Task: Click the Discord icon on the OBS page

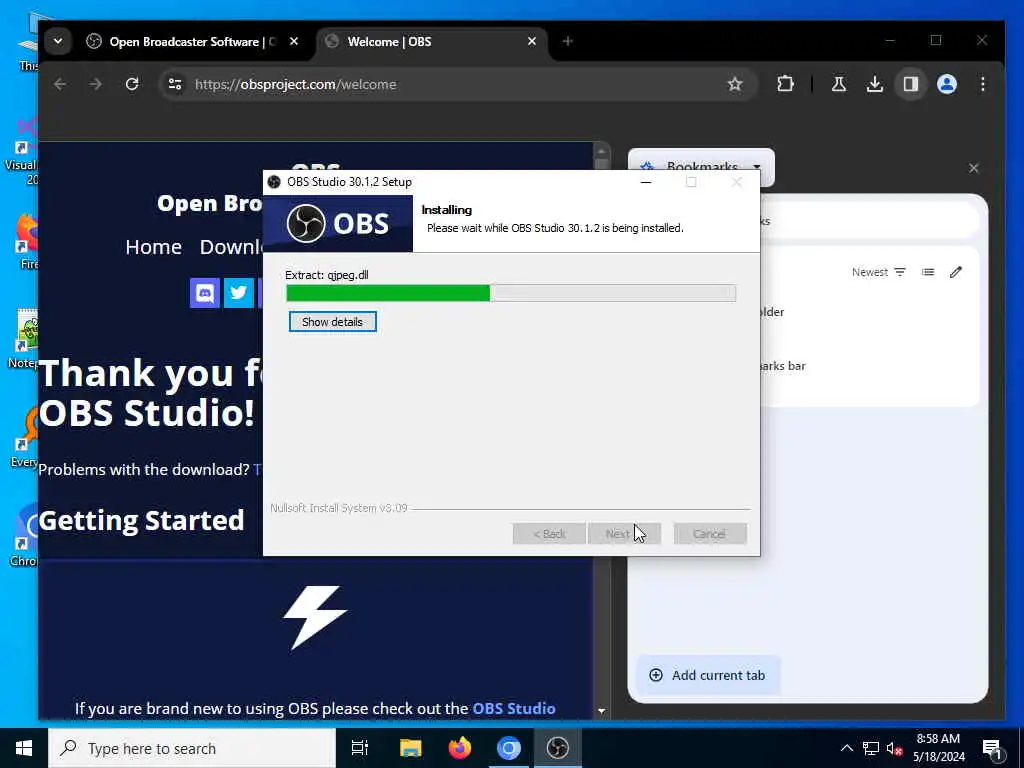Action: click(205, 293)
